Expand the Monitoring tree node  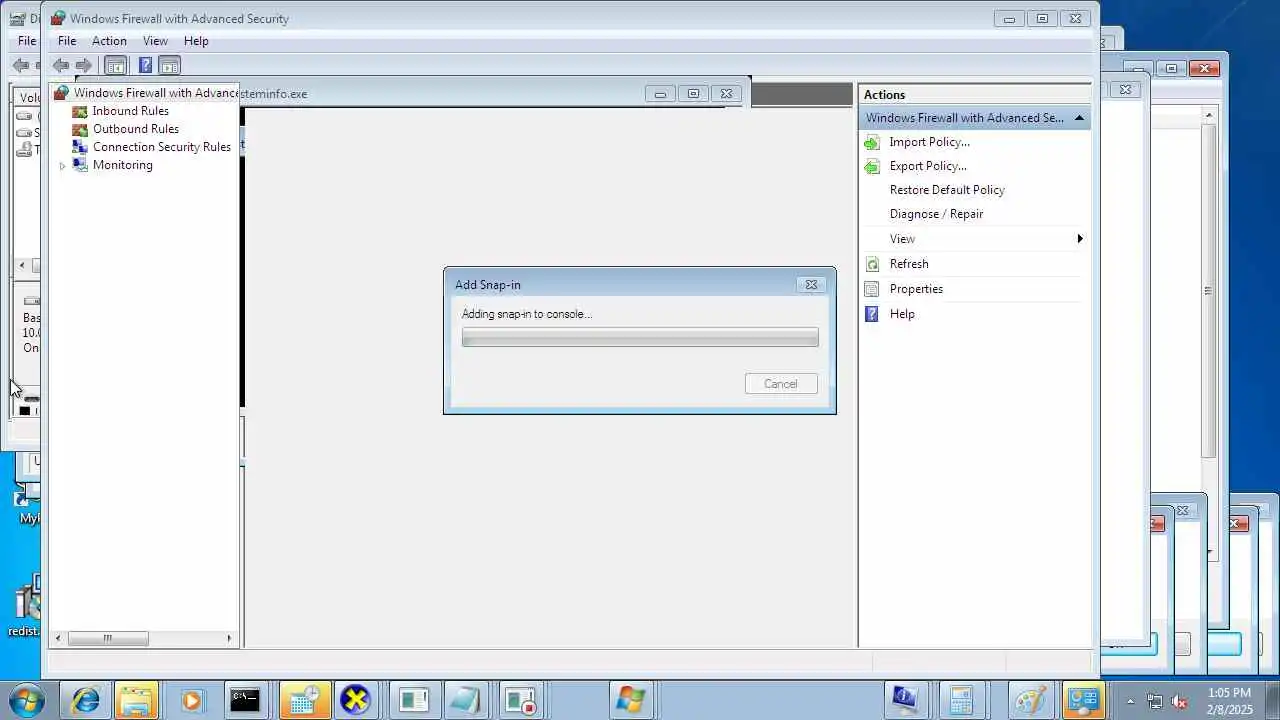[63, 166]
